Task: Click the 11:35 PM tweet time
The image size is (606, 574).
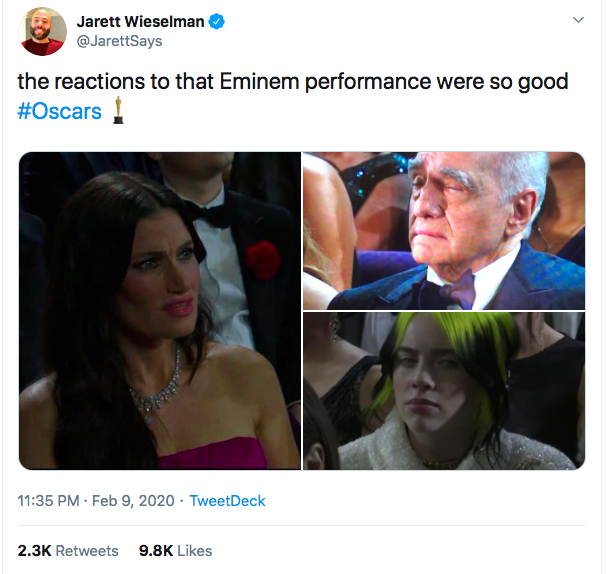Action: point(49,500)
